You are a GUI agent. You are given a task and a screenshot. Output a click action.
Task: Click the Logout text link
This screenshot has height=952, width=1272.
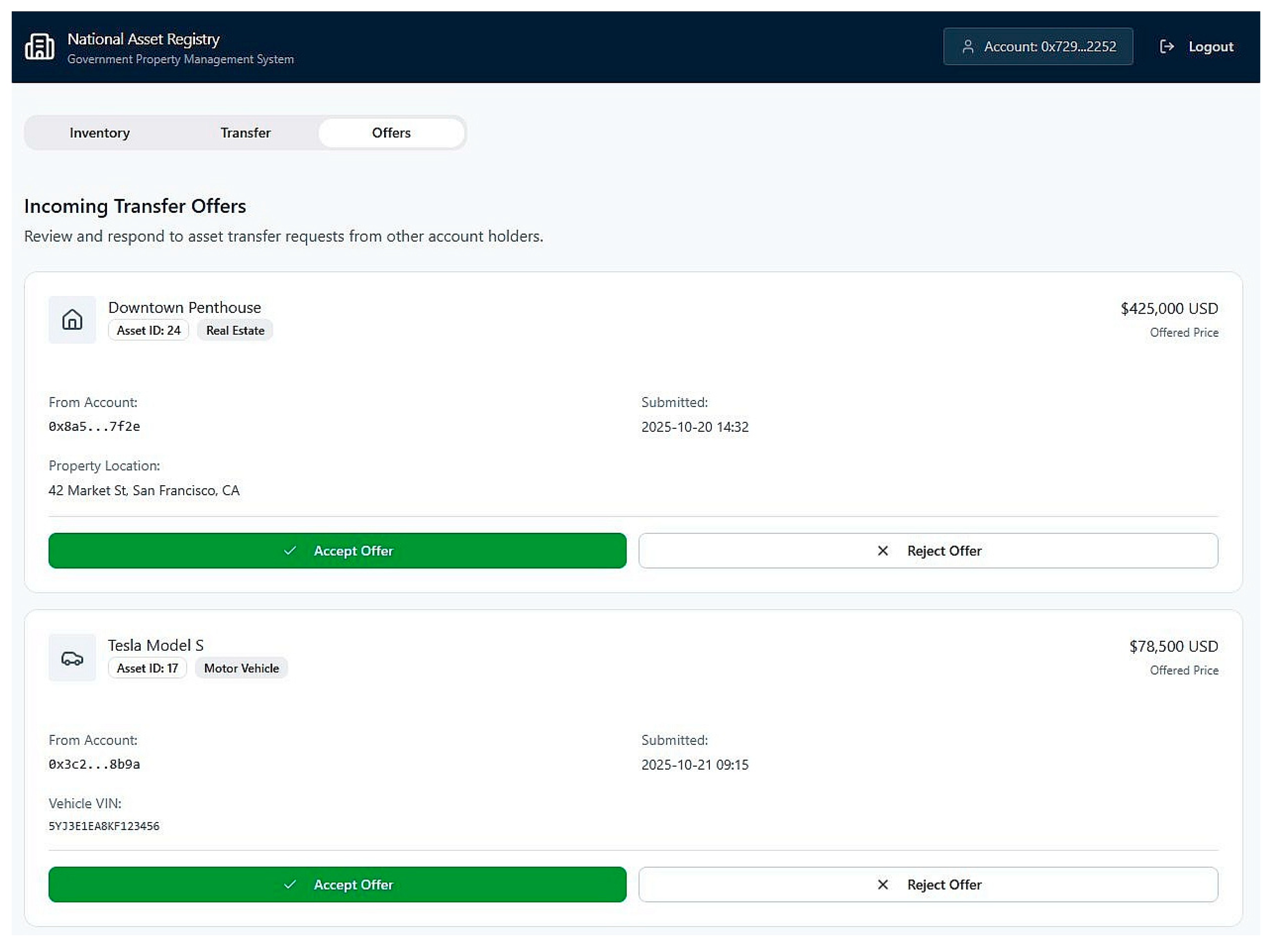pyautogui.click(x=1211, y=46)
